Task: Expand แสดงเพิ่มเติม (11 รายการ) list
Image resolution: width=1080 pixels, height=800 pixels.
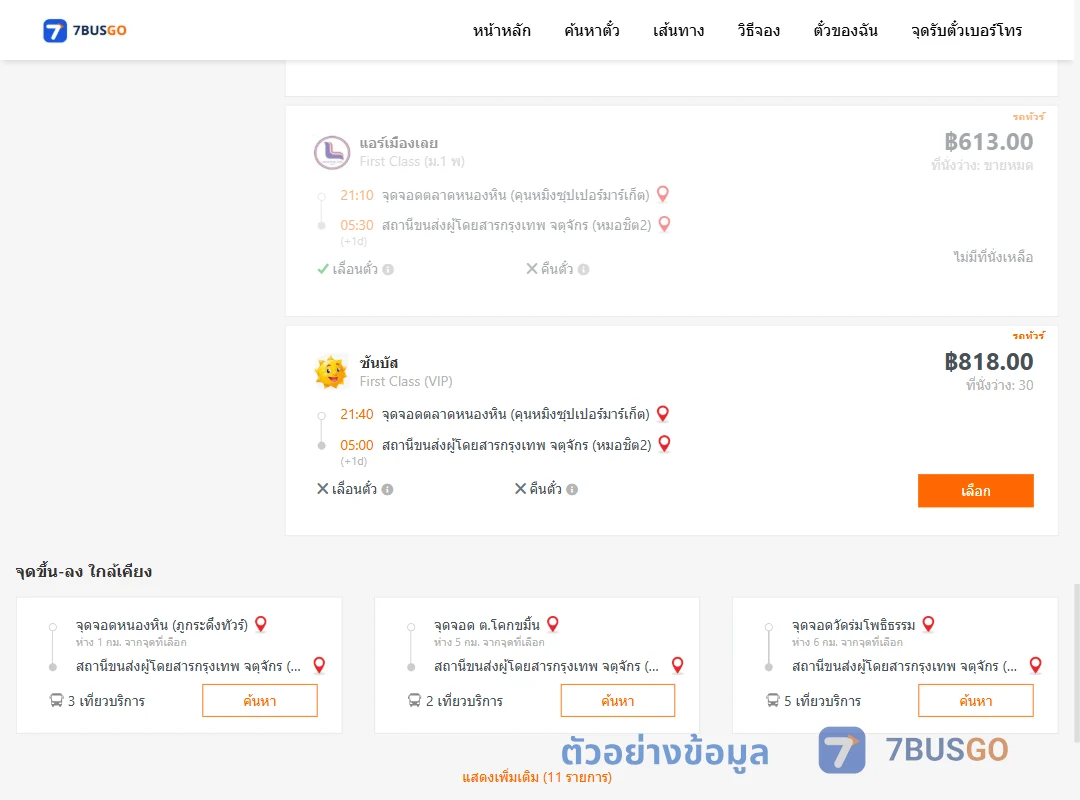Action: click(537, 777)
